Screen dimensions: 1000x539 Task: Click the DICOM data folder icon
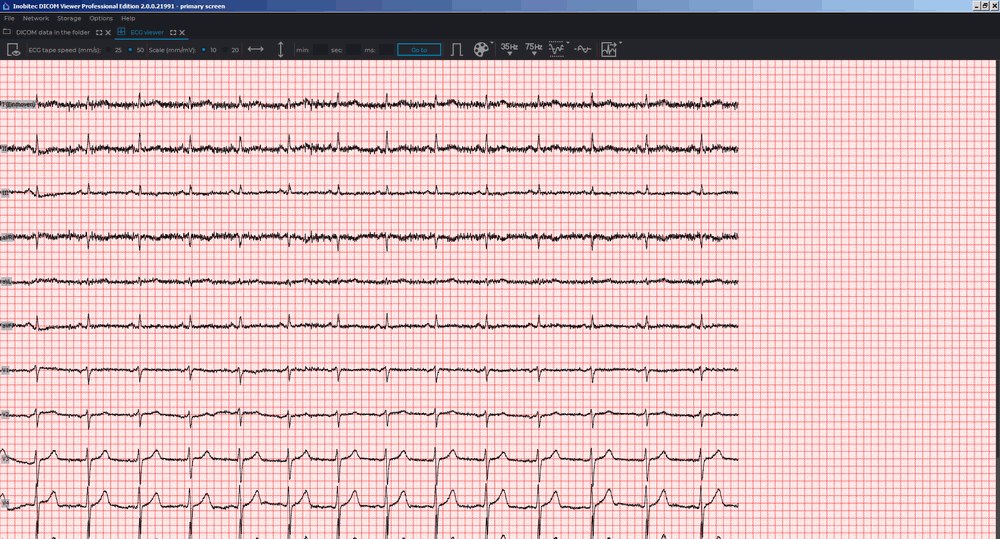click(7, 32)
